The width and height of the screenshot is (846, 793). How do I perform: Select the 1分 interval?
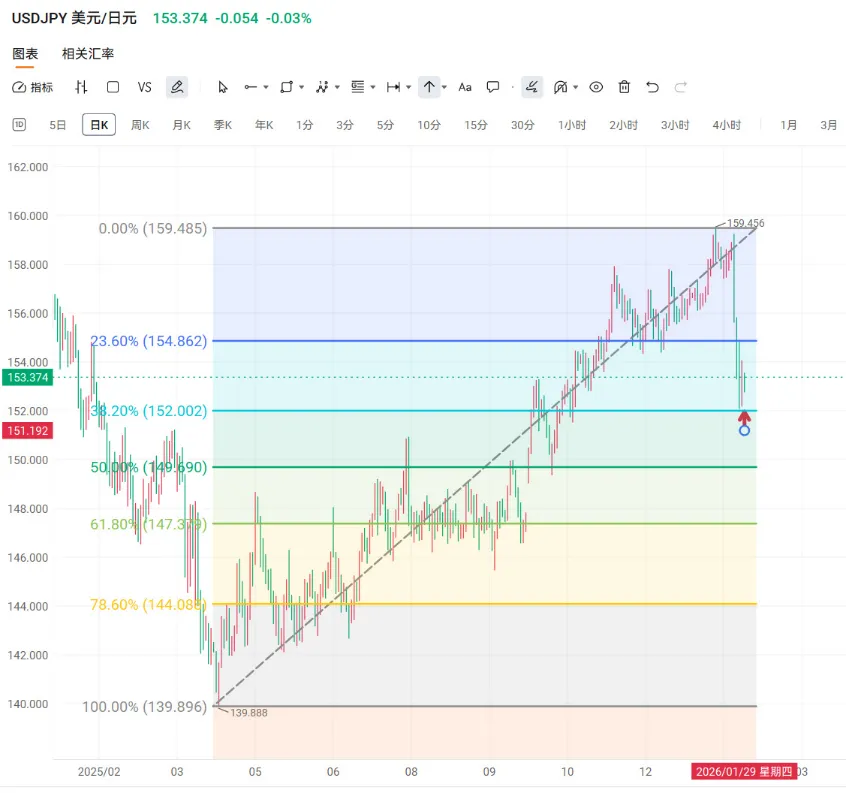click(304, 125)
